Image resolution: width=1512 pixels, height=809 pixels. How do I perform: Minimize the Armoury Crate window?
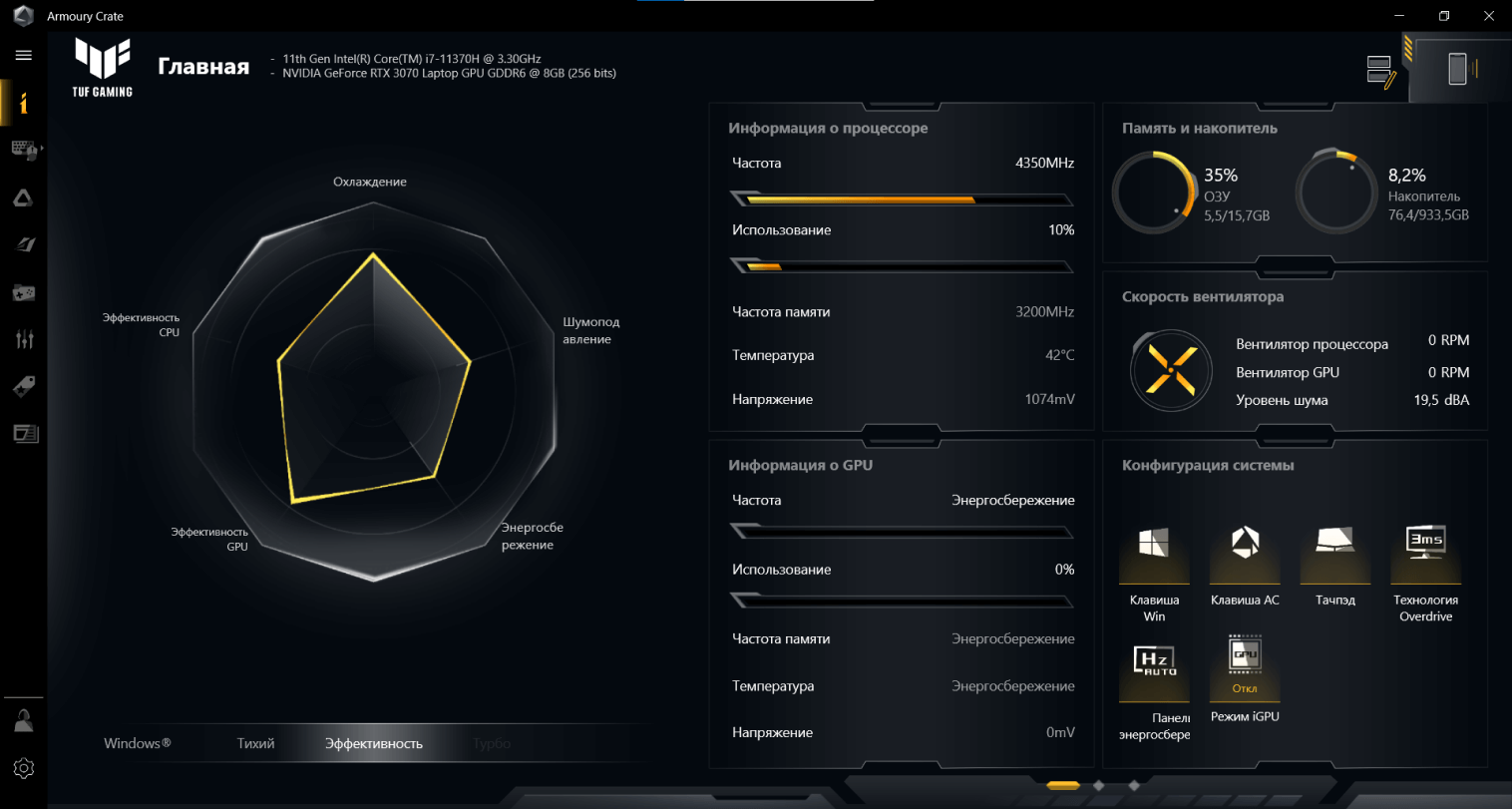(1400, 16)
